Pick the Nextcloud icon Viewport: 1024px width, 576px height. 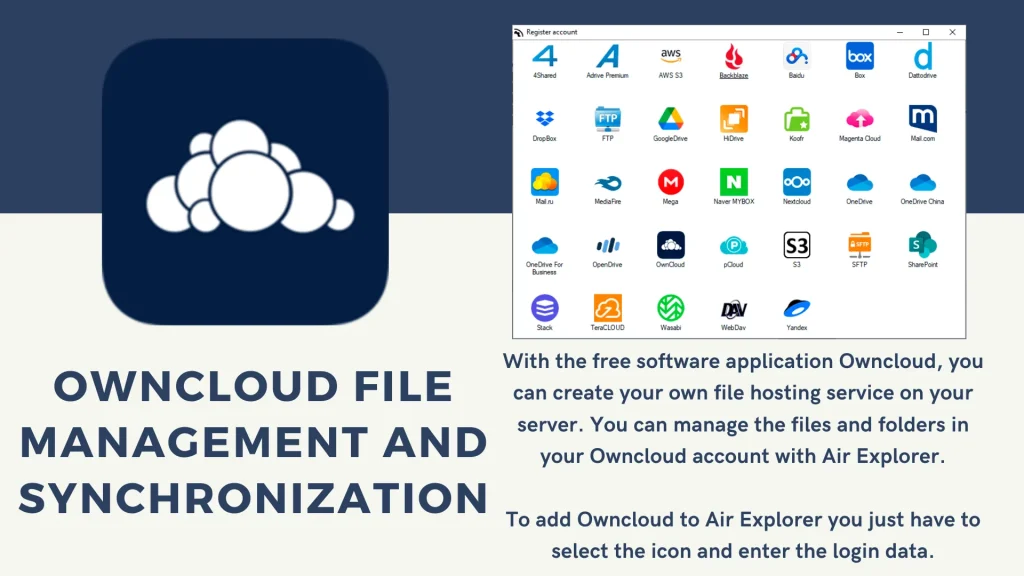796,182
